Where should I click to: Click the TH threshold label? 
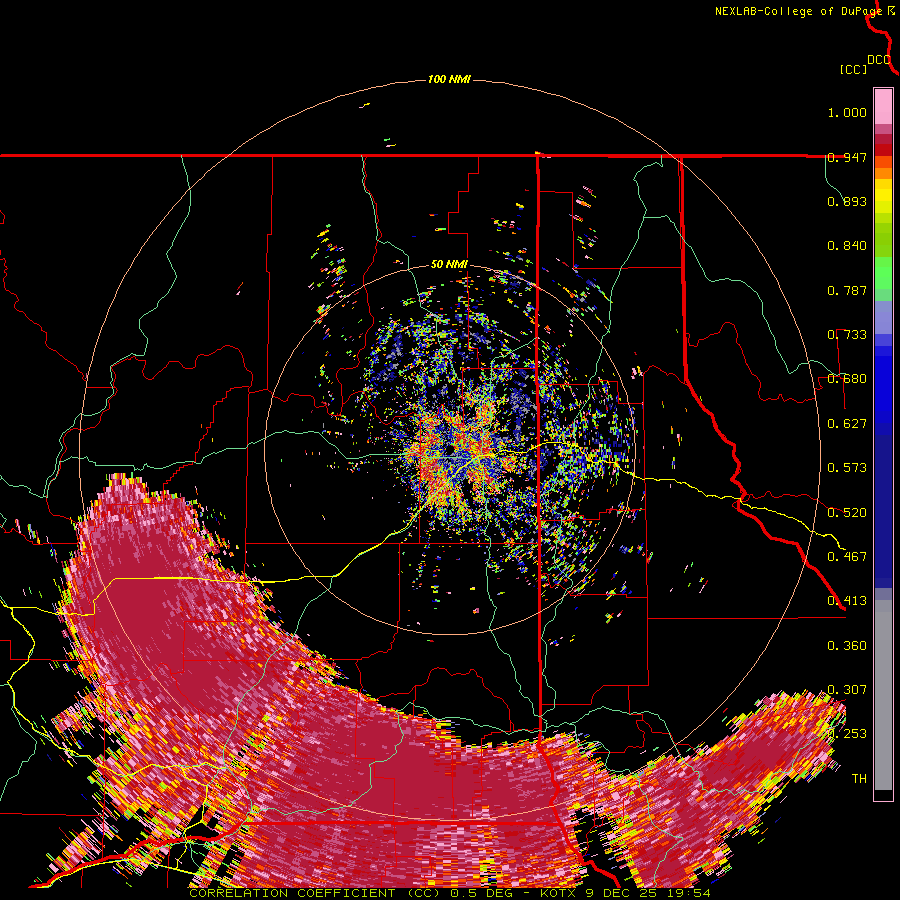pyautogui.click(x=859, y=779)
